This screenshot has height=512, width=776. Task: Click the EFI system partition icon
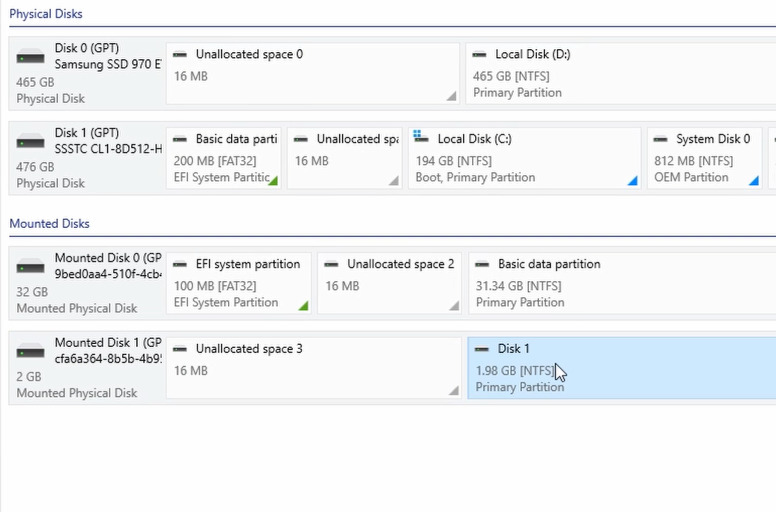[x=180, y=264]
